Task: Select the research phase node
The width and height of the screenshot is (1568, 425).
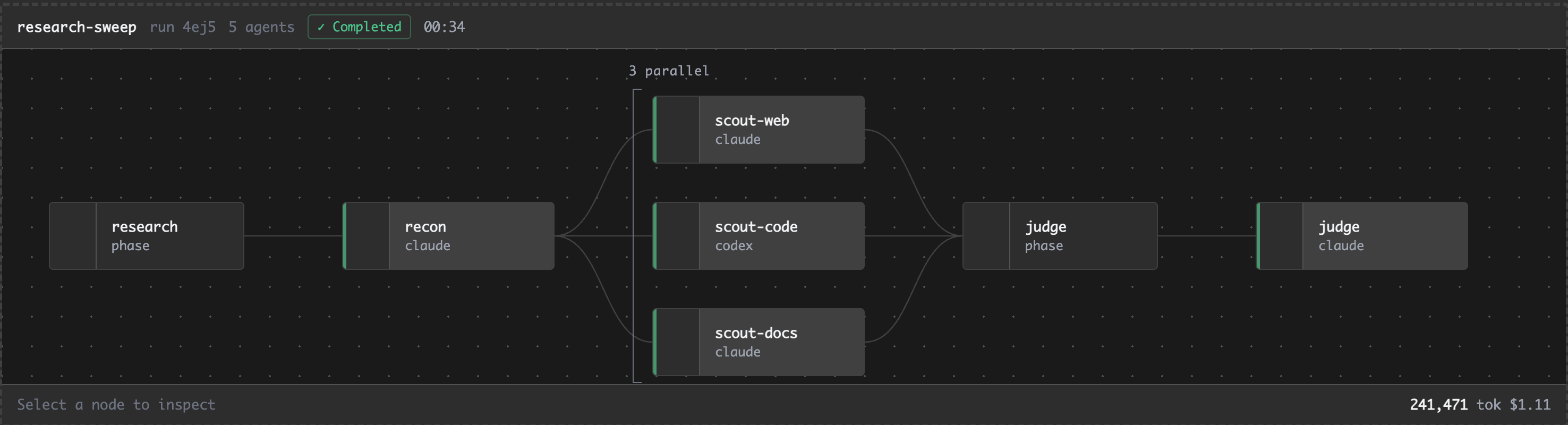Action: coord(147,236)
